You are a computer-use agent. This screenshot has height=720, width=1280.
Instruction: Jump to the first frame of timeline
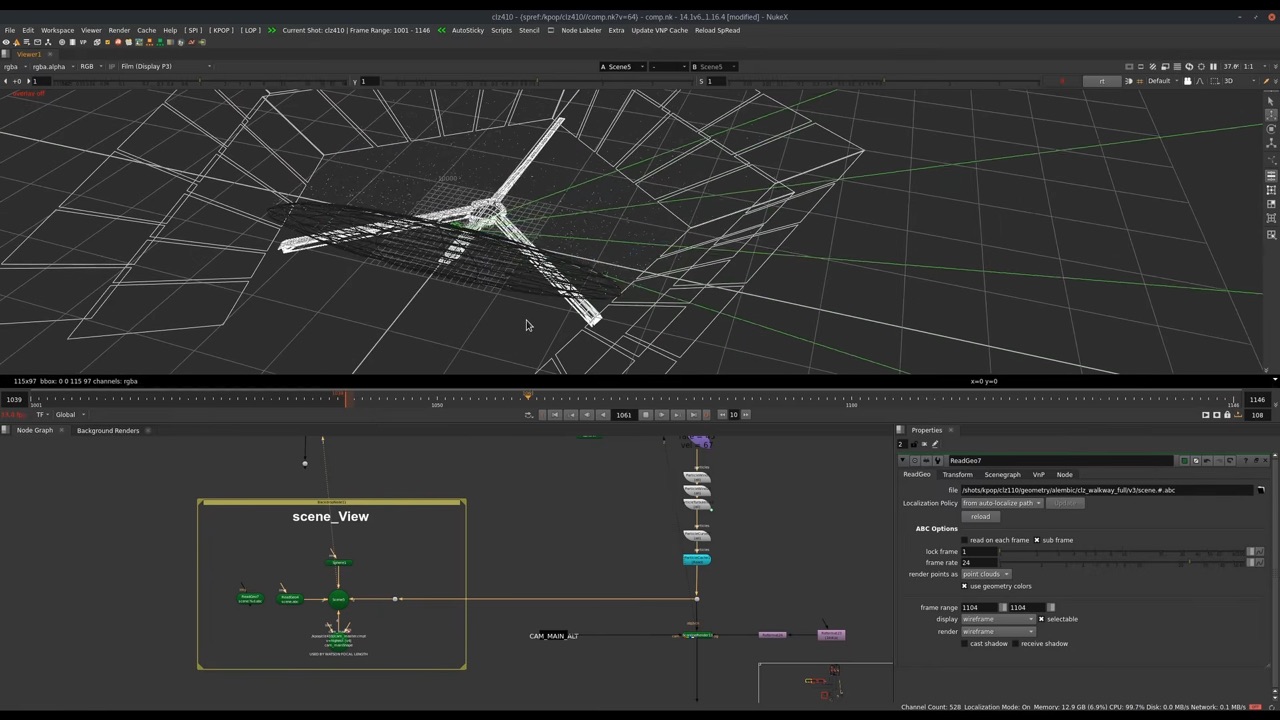pos(555,415)
